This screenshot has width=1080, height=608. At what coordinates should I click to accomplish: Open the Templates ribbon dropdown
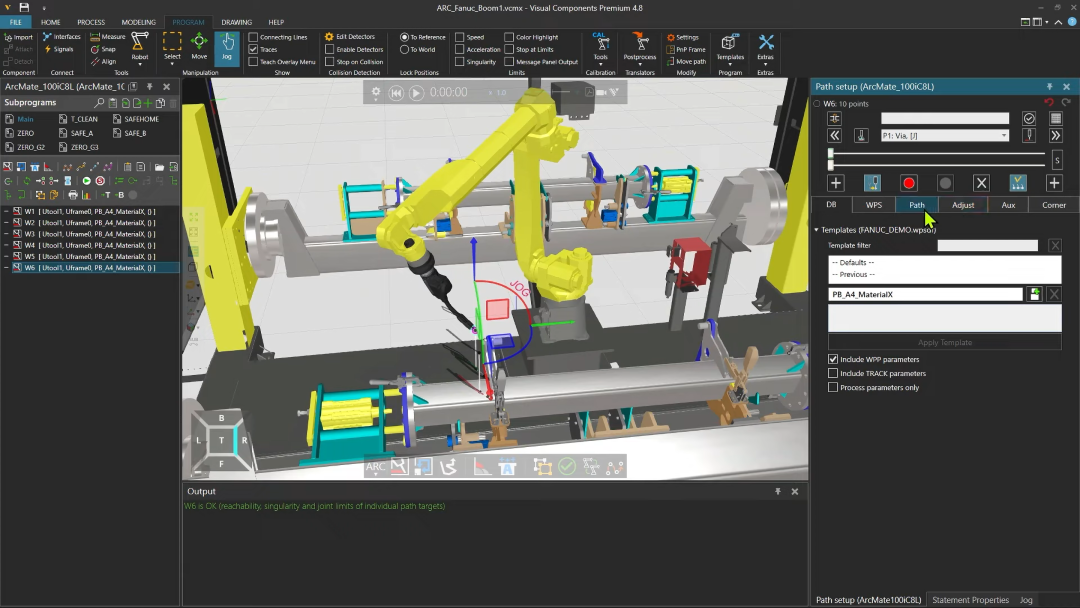tap(730, 64)
